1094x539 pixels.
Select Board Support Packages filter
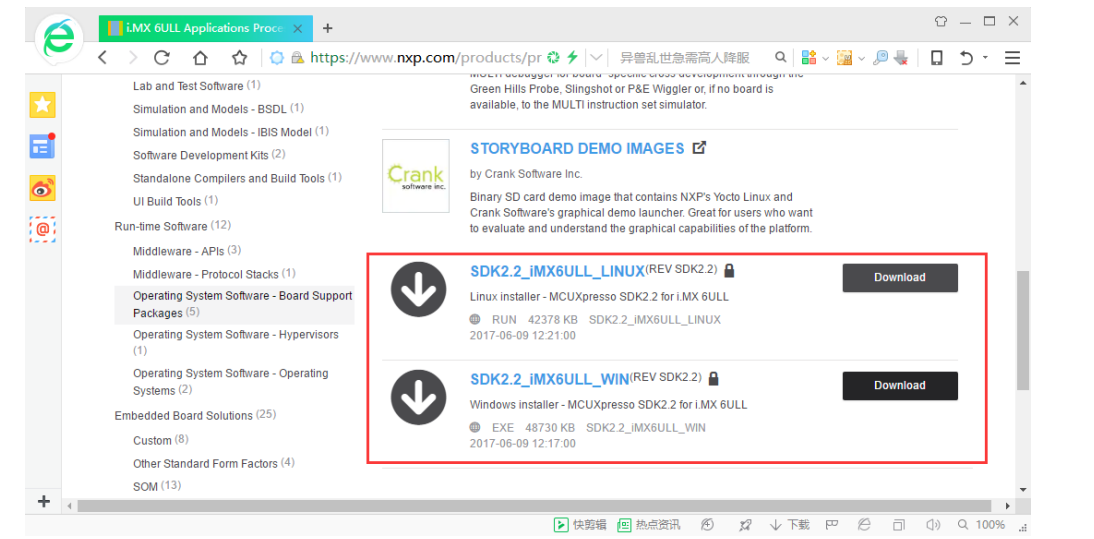tap(234, 305)
